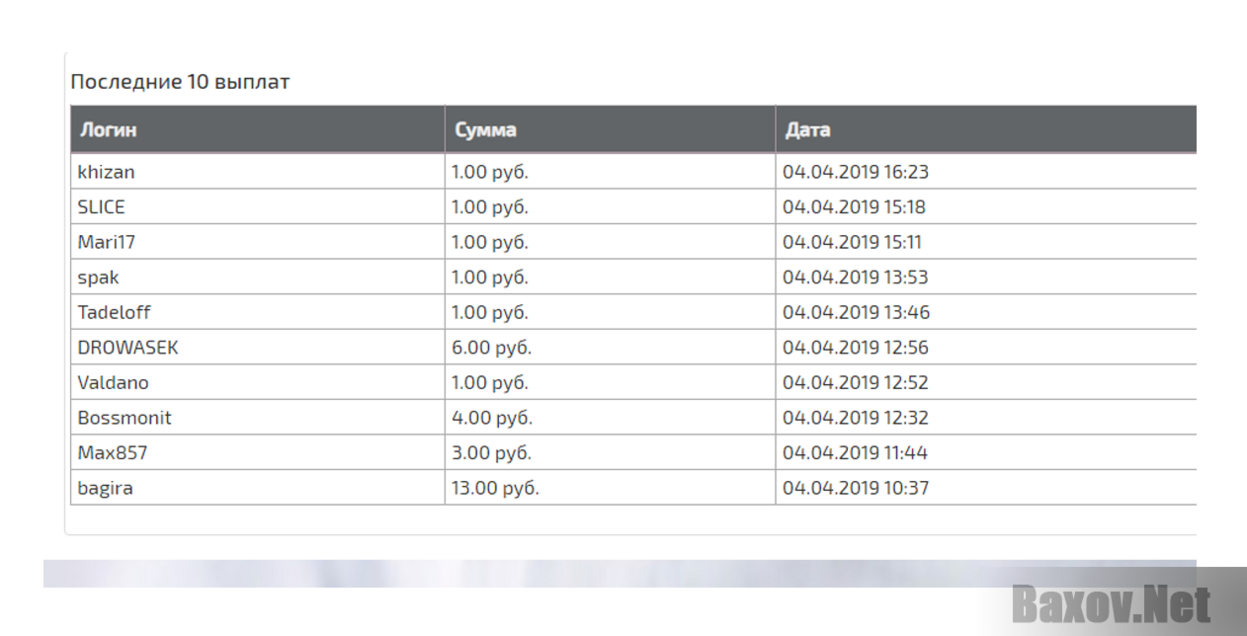Viewport: 1247px width, 636px height.
Task: Click the date 04.04.2019 10:37
Action: [856, 488]
